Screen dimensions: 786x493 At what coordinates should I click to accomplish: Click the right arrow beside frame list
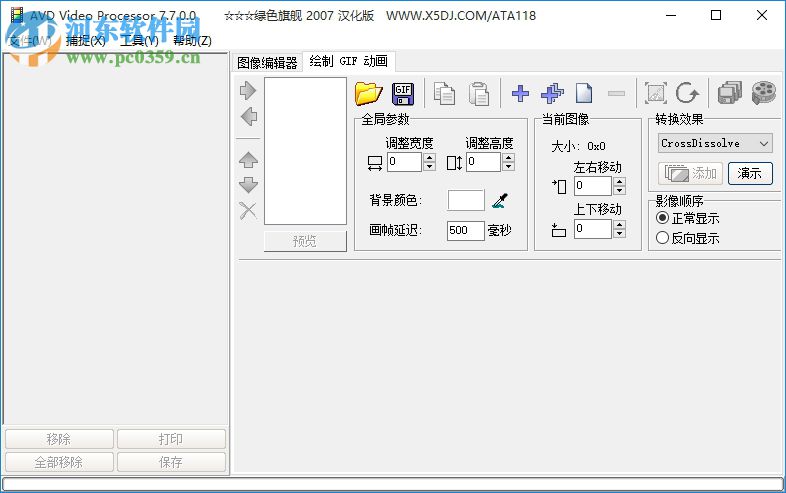[248, 91]
